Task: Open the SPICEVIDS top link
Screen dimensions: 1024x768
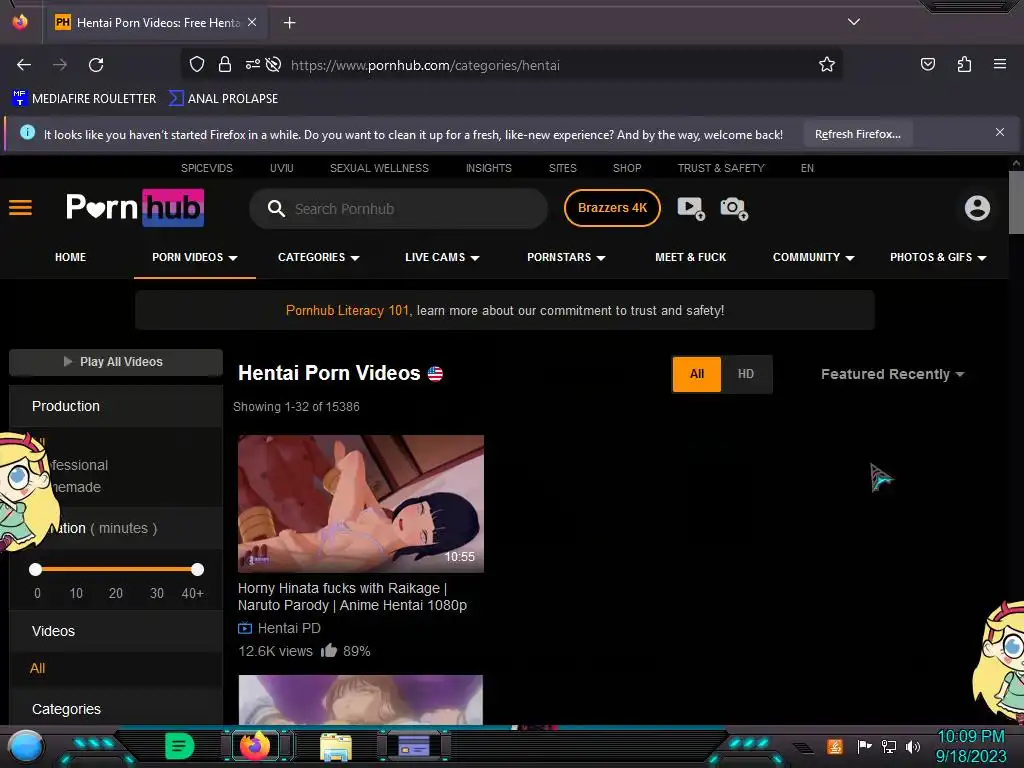Action: pyautogui.click(x=206, y=168)
